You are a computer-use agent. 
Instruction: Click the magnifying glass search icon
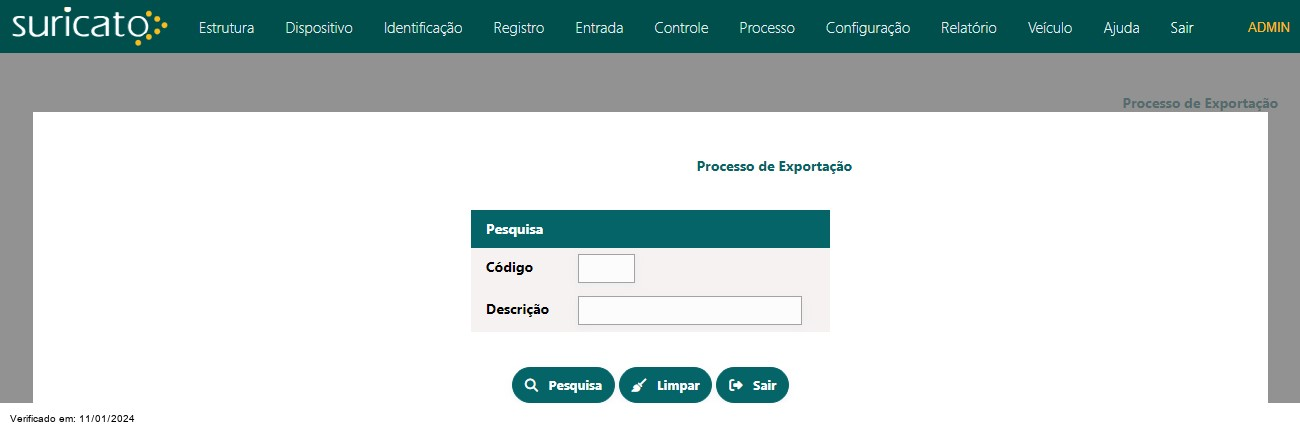(531, 385)
